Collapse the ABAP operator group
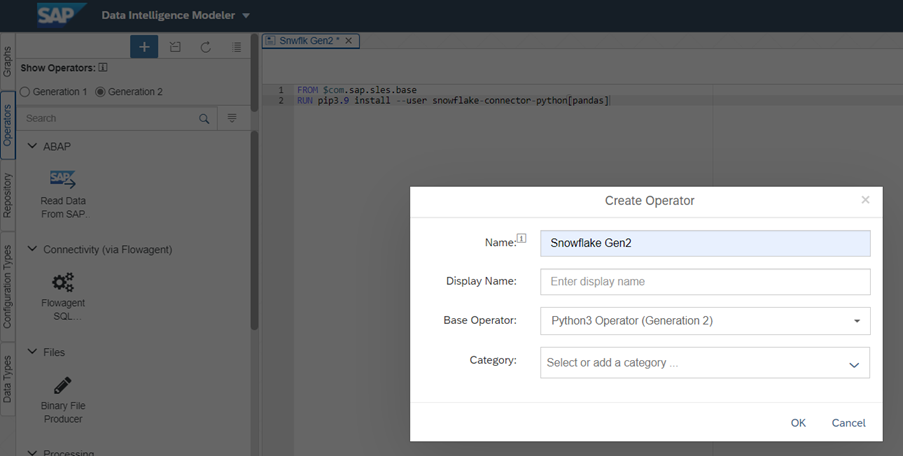Screen dimensions: 903x456 click(31, 146)
